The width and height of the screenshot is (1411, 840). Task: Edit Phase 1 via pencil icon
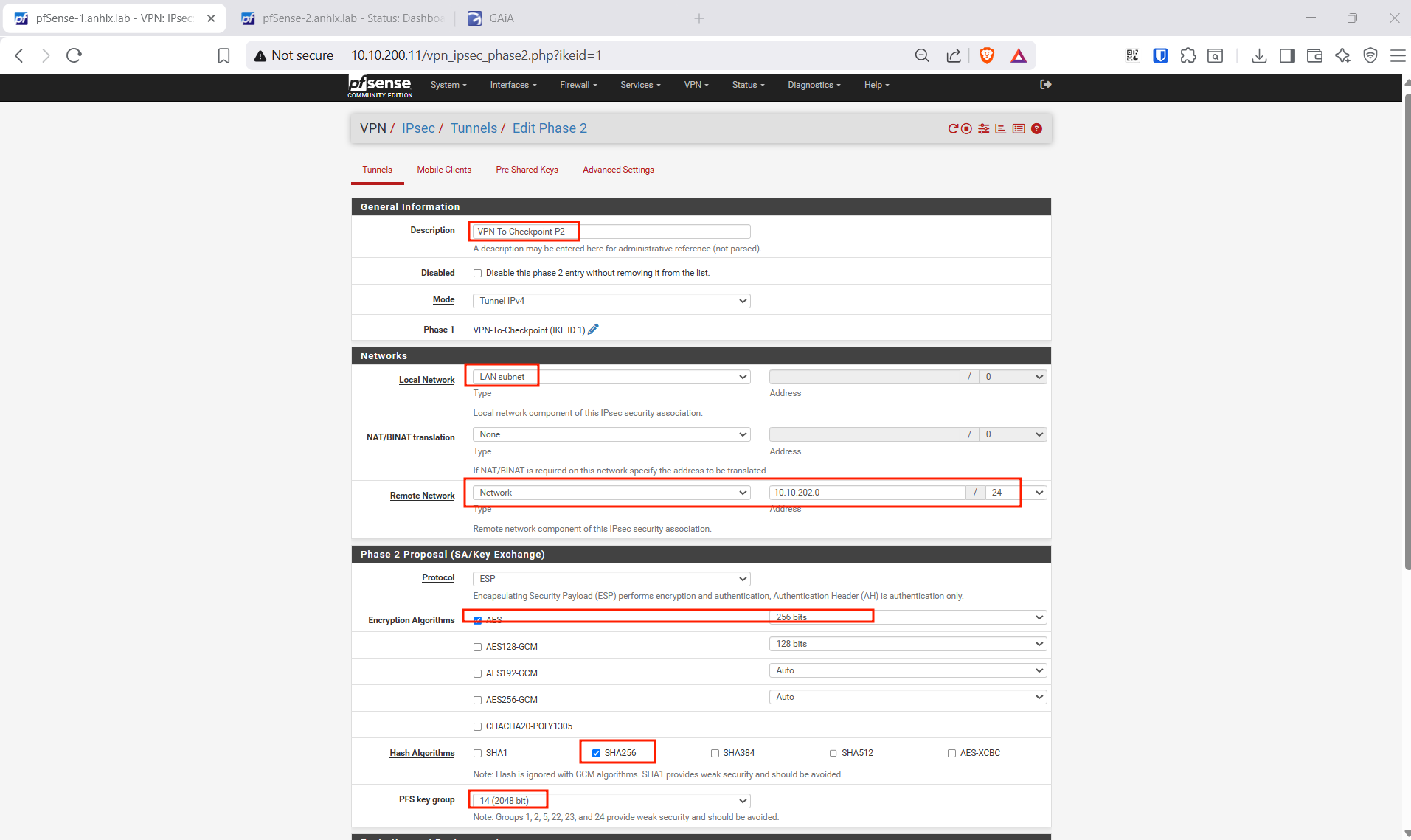[593, 330]
